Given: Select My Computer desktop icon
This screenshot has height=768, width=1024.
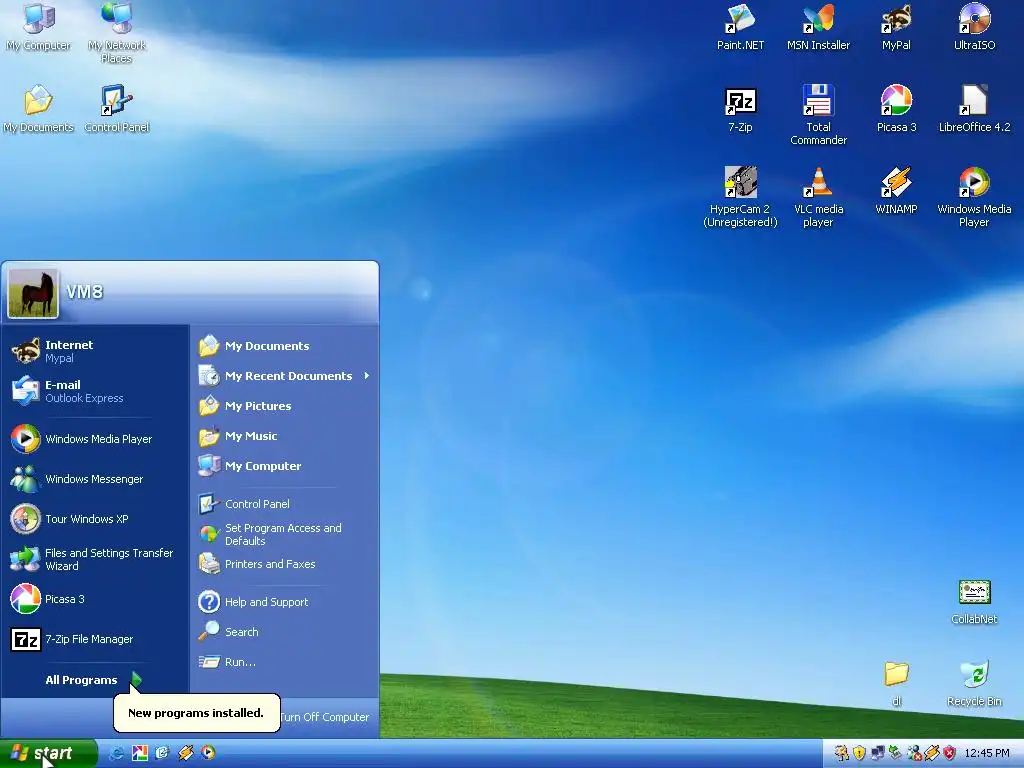Looking at the screenshot, I should (39, 27).
